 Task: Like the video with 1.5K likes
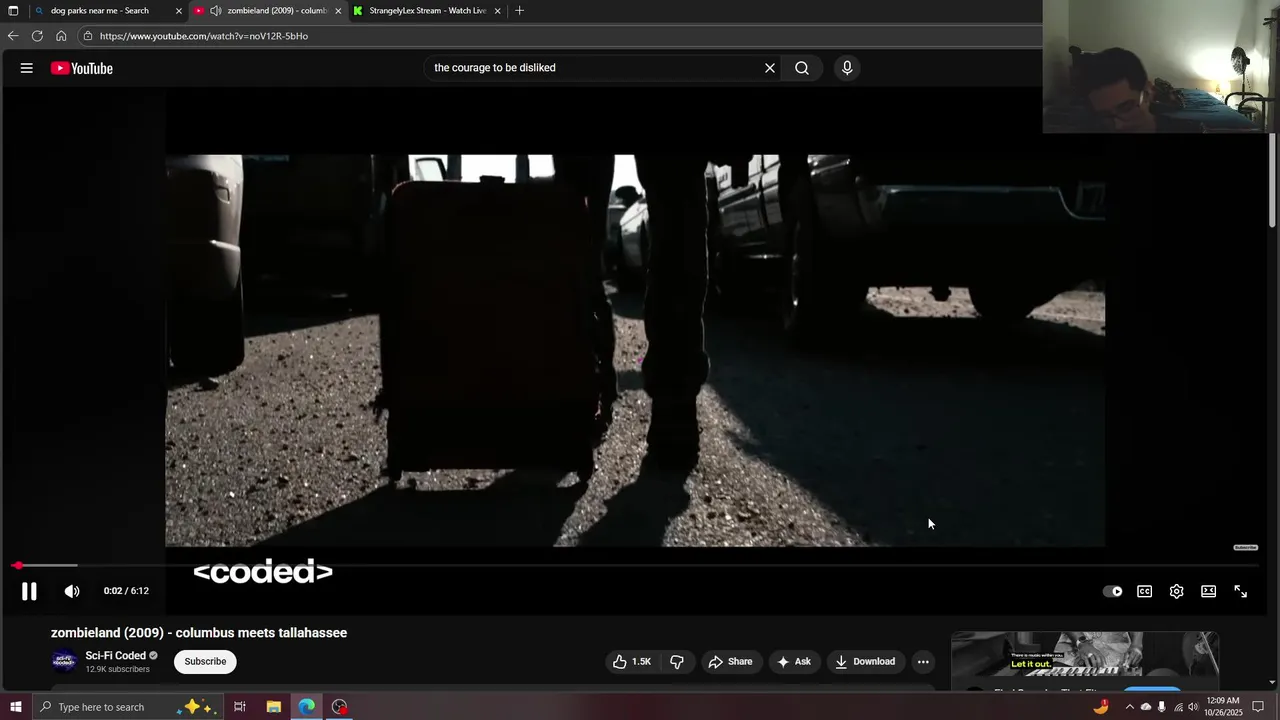[632, 661]
